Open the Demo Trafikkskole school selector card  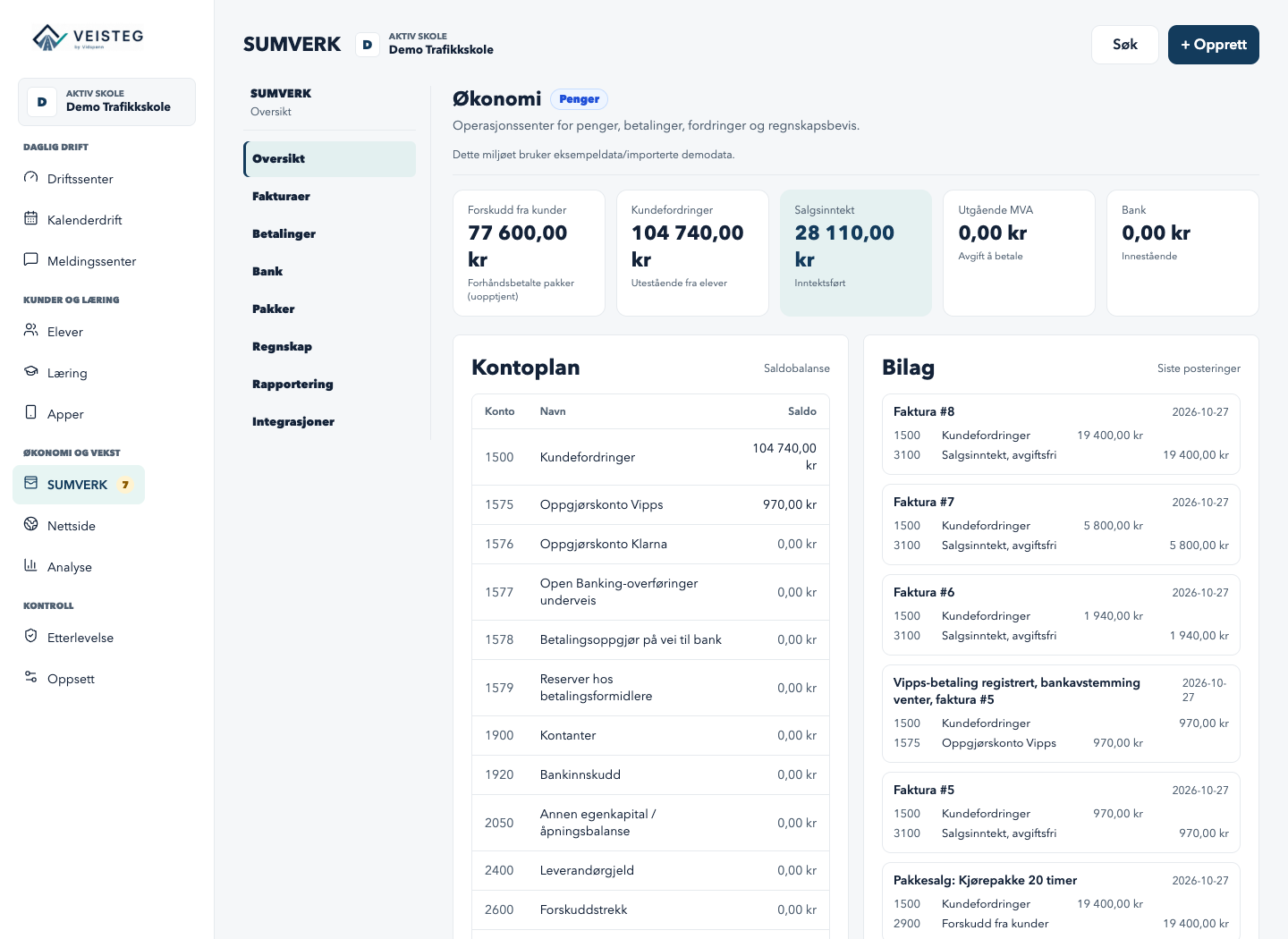[x=106, y=102]
